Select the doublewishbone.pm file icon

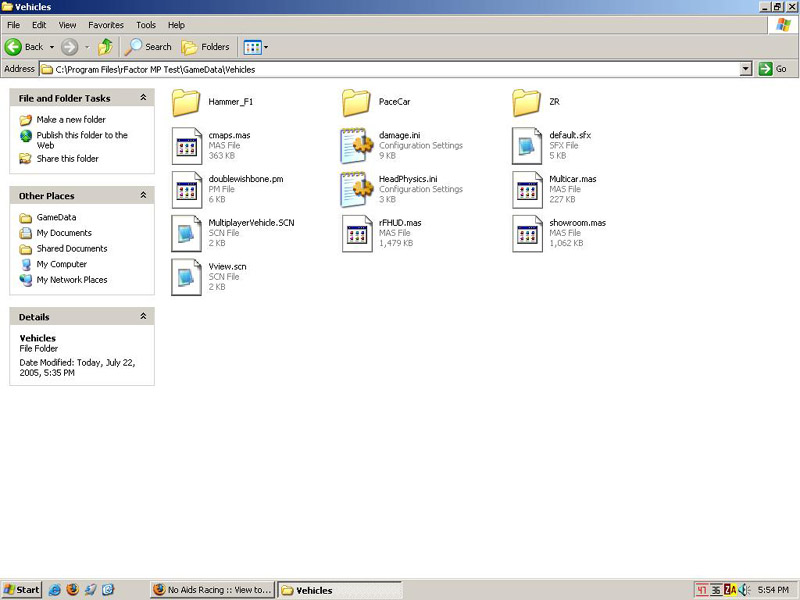187,190
